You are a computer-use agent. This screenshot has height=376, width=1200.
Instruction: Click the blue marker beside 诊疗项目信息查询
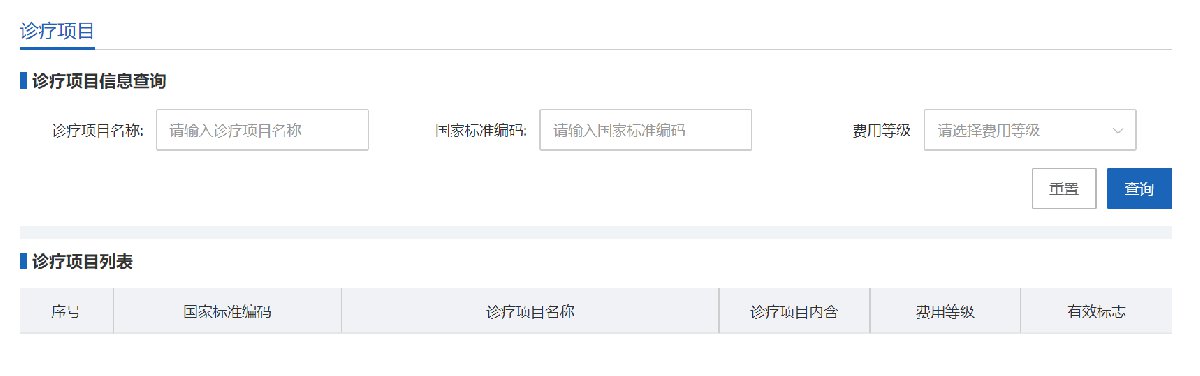click(x=23, y=80)
